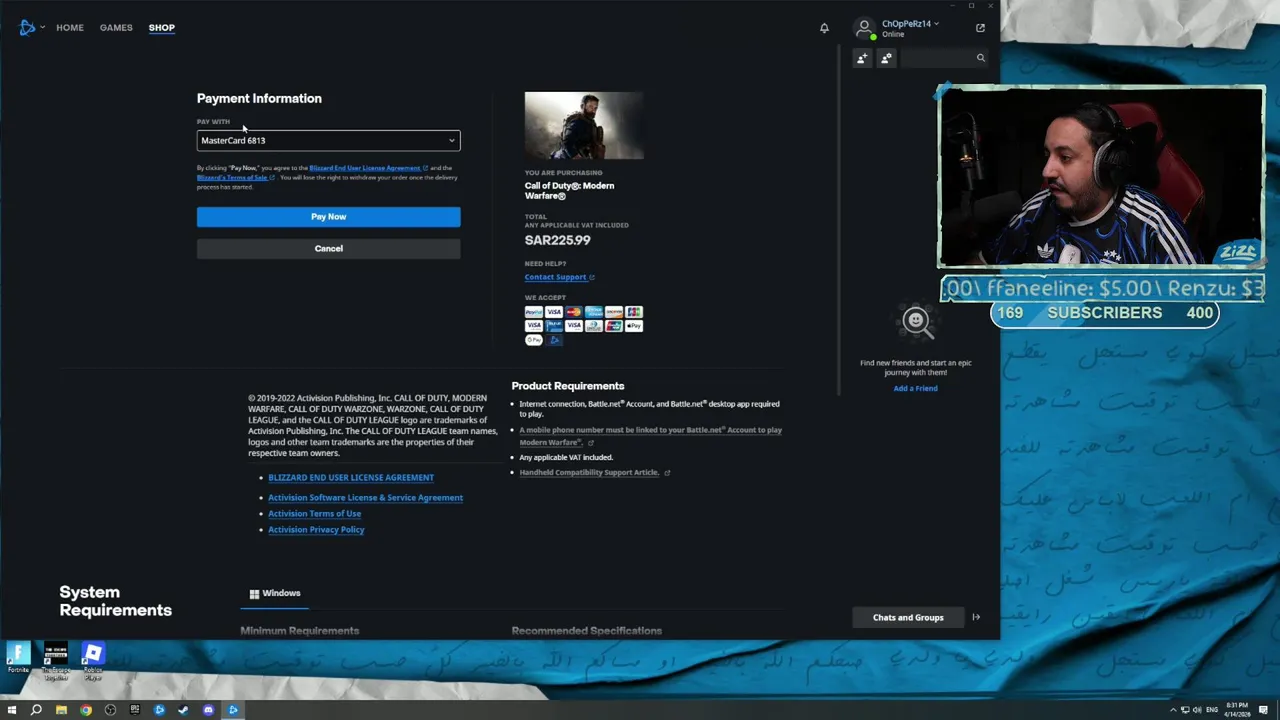Open the Windows action center

point(1263,710)
